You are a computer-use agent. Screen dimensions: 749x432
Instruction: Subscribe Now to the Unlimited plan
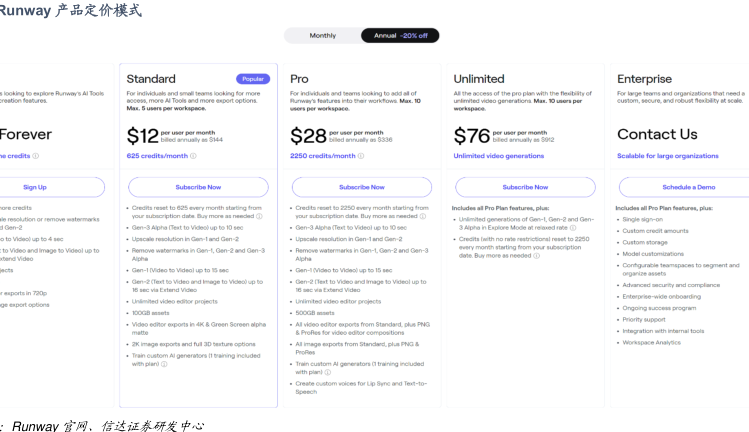coord(525,187)
